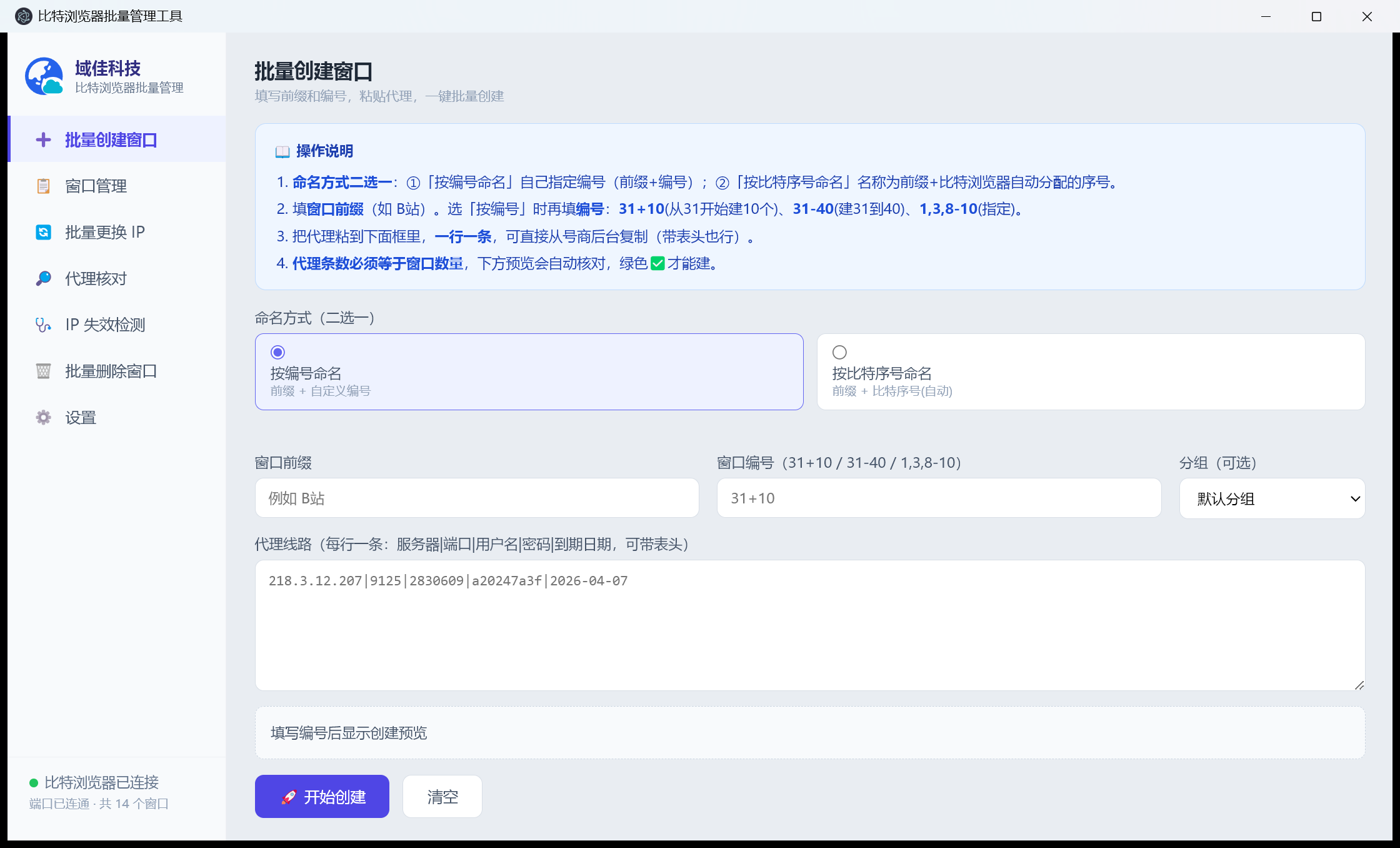Click instruction line 3 about 一行一条
1400x848 pixels.
(x=515, y=236)
